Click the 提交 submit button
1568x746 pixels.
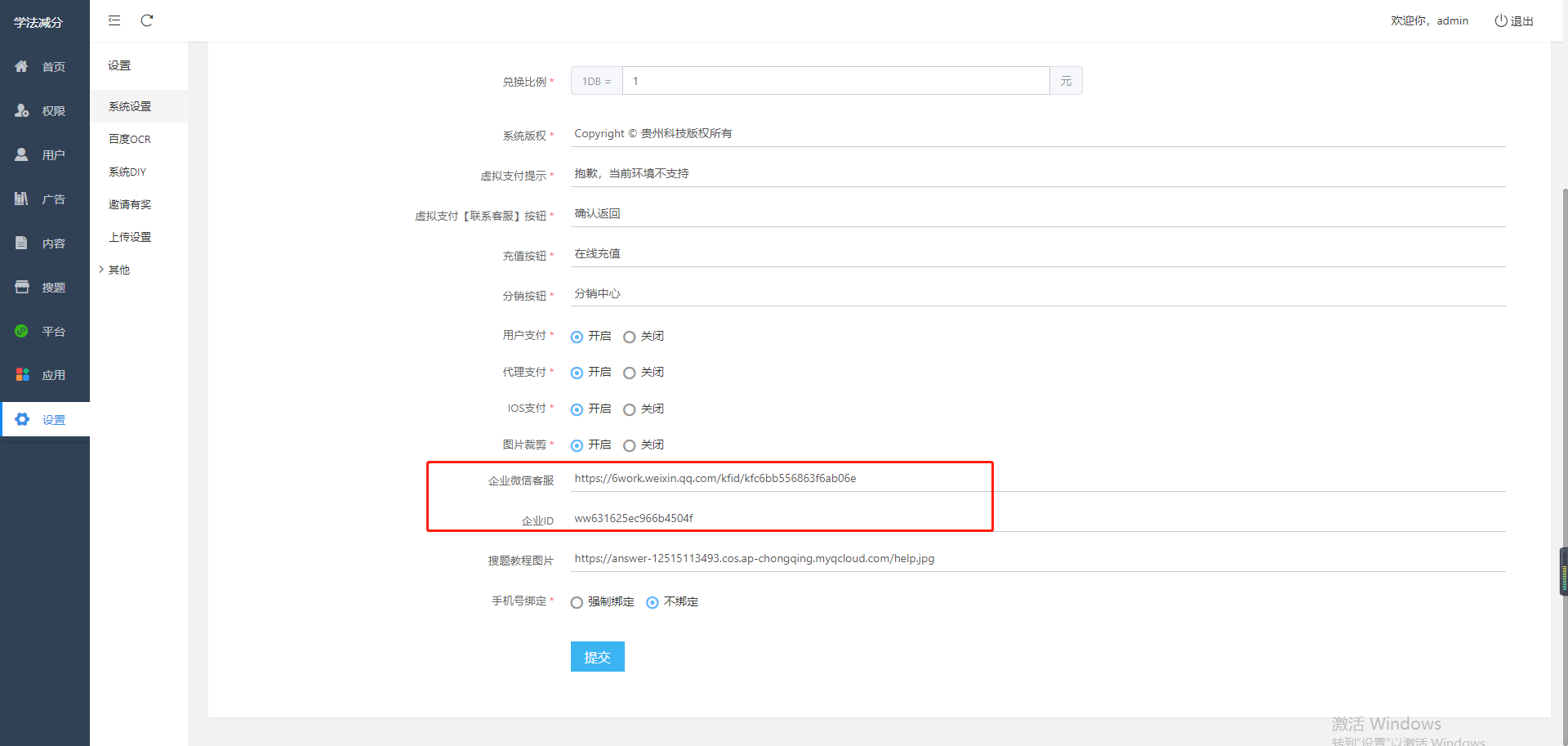pyautogui.click(x=598, y=657)
